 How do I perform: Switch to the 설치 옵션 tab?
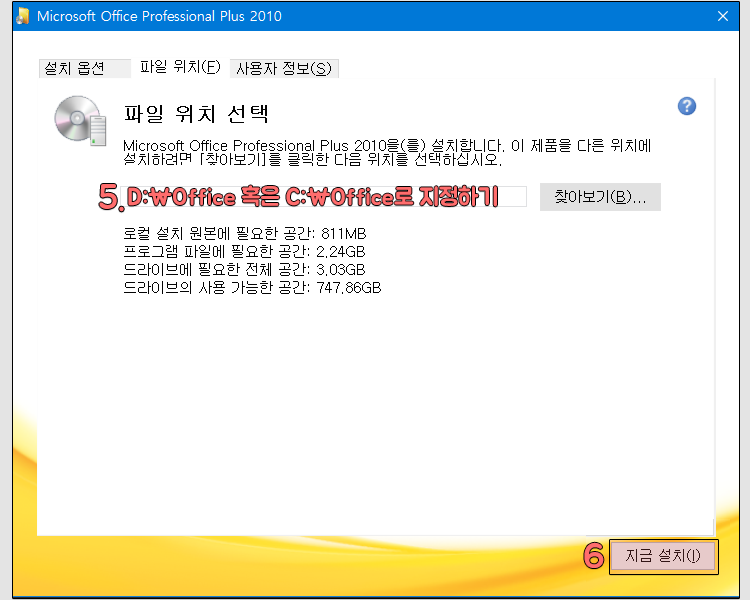point(84,68)
